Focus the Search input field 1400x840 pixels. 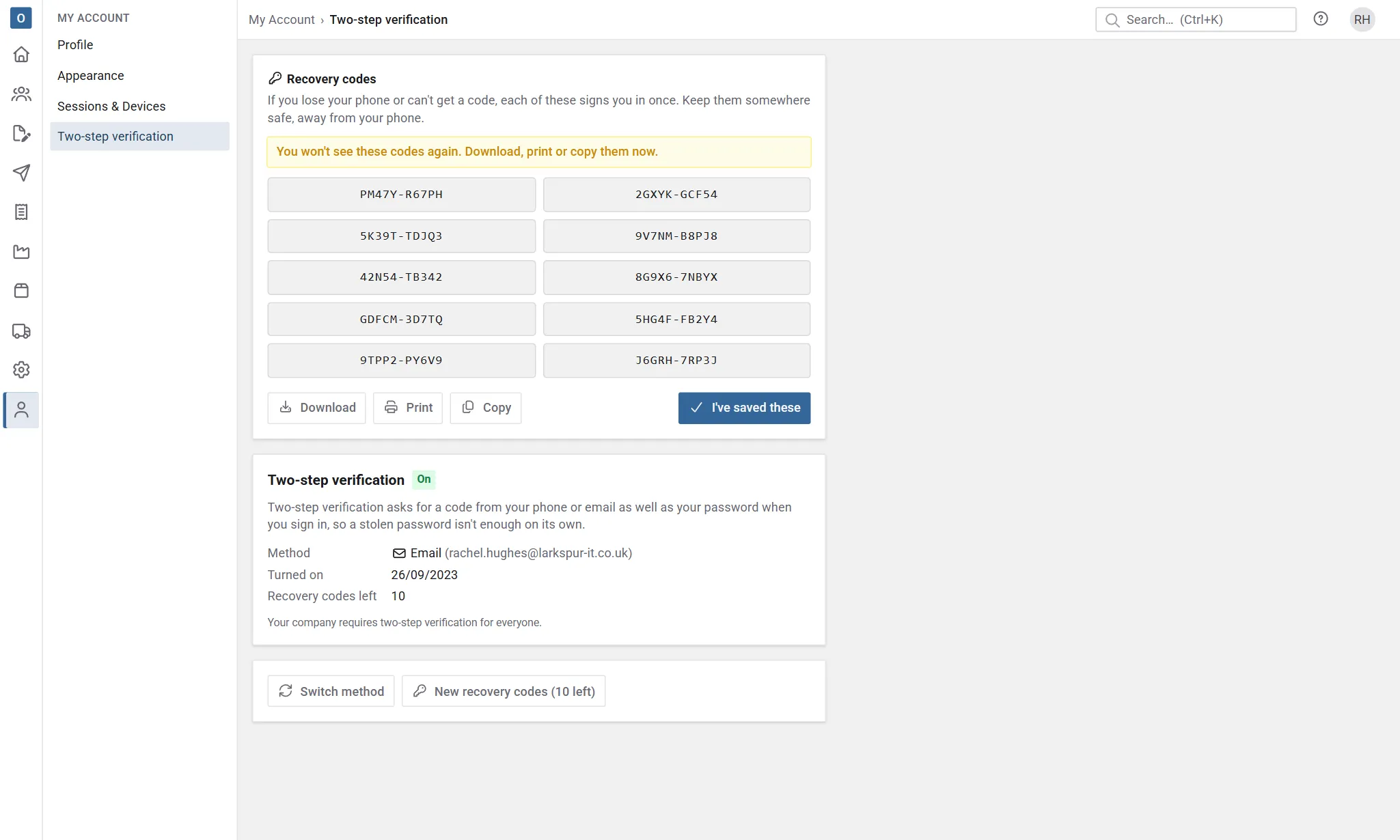click(1196, 20)
